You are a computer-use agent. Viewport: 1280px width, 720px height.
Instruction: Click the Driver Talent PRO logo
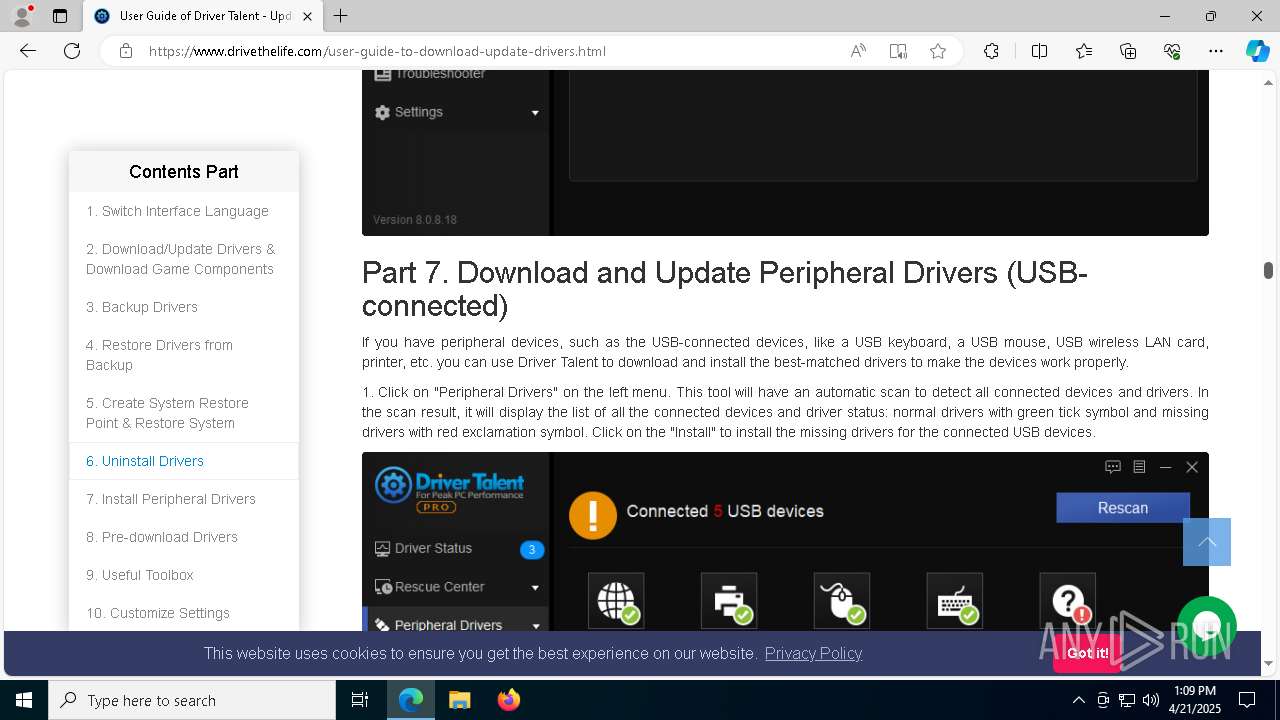click(449, 489)
